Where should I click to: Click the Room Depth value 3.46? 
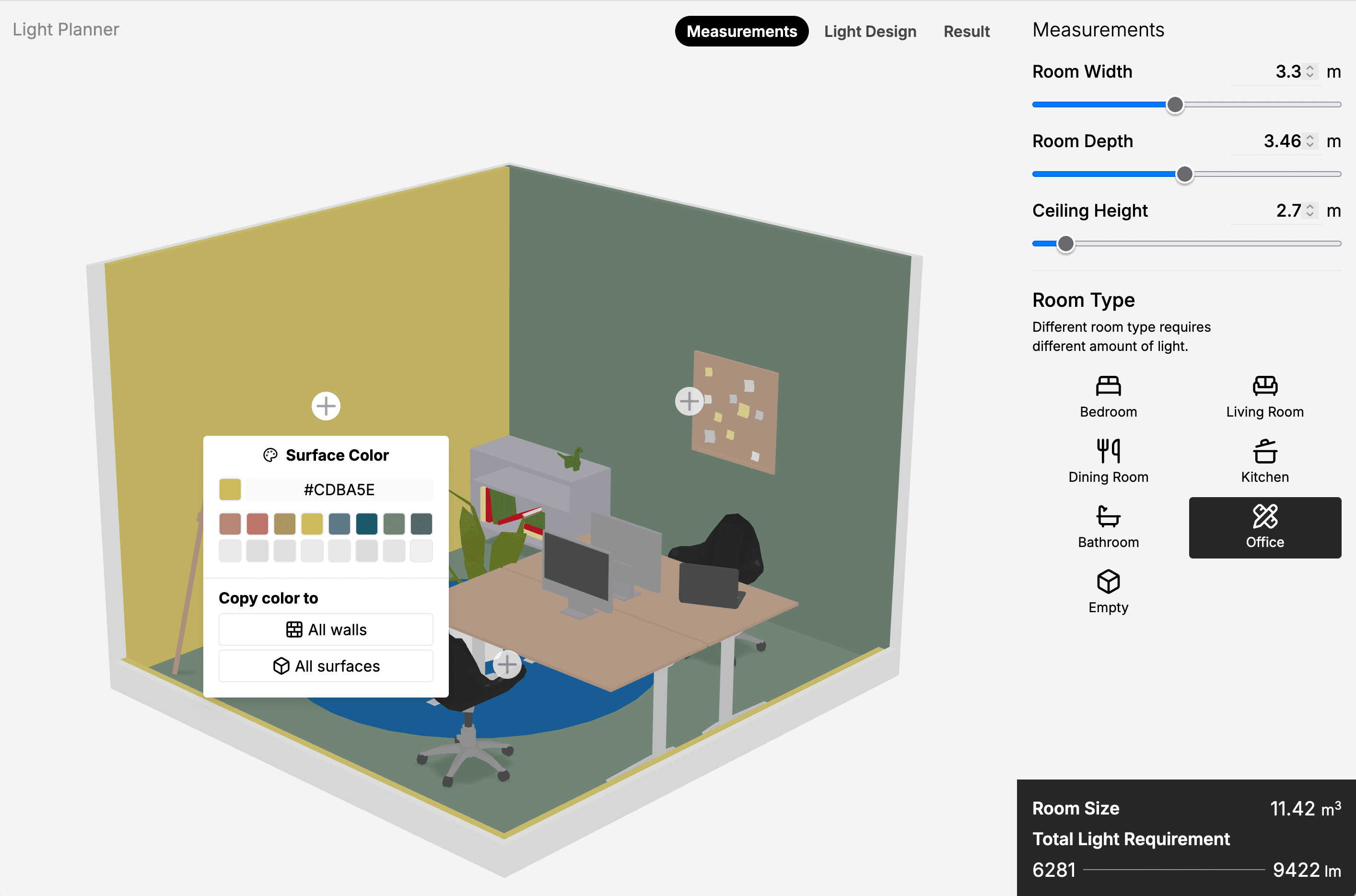point(1282,141)
